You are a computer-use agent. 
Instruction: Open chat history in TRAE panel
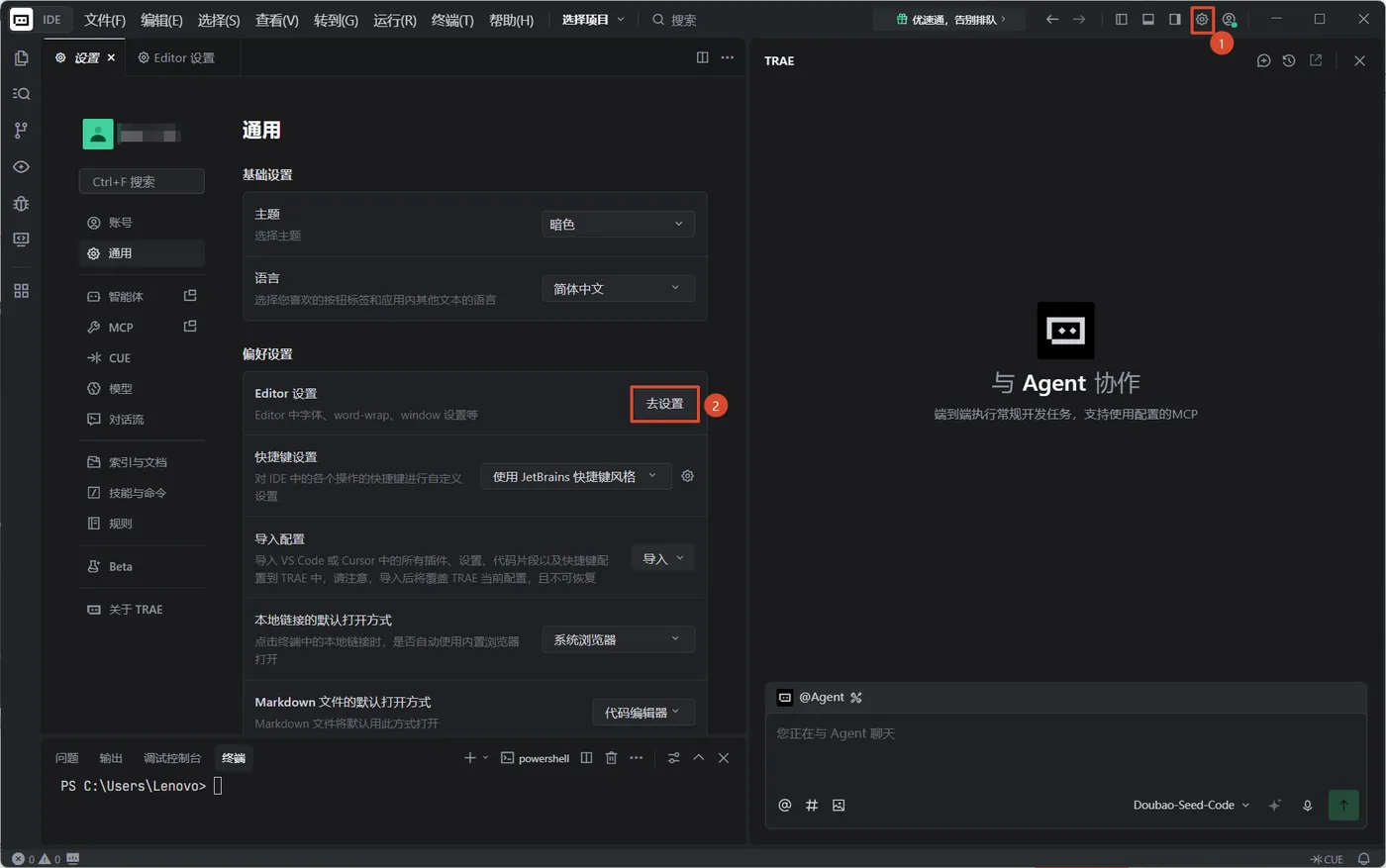pos(1289,60)
